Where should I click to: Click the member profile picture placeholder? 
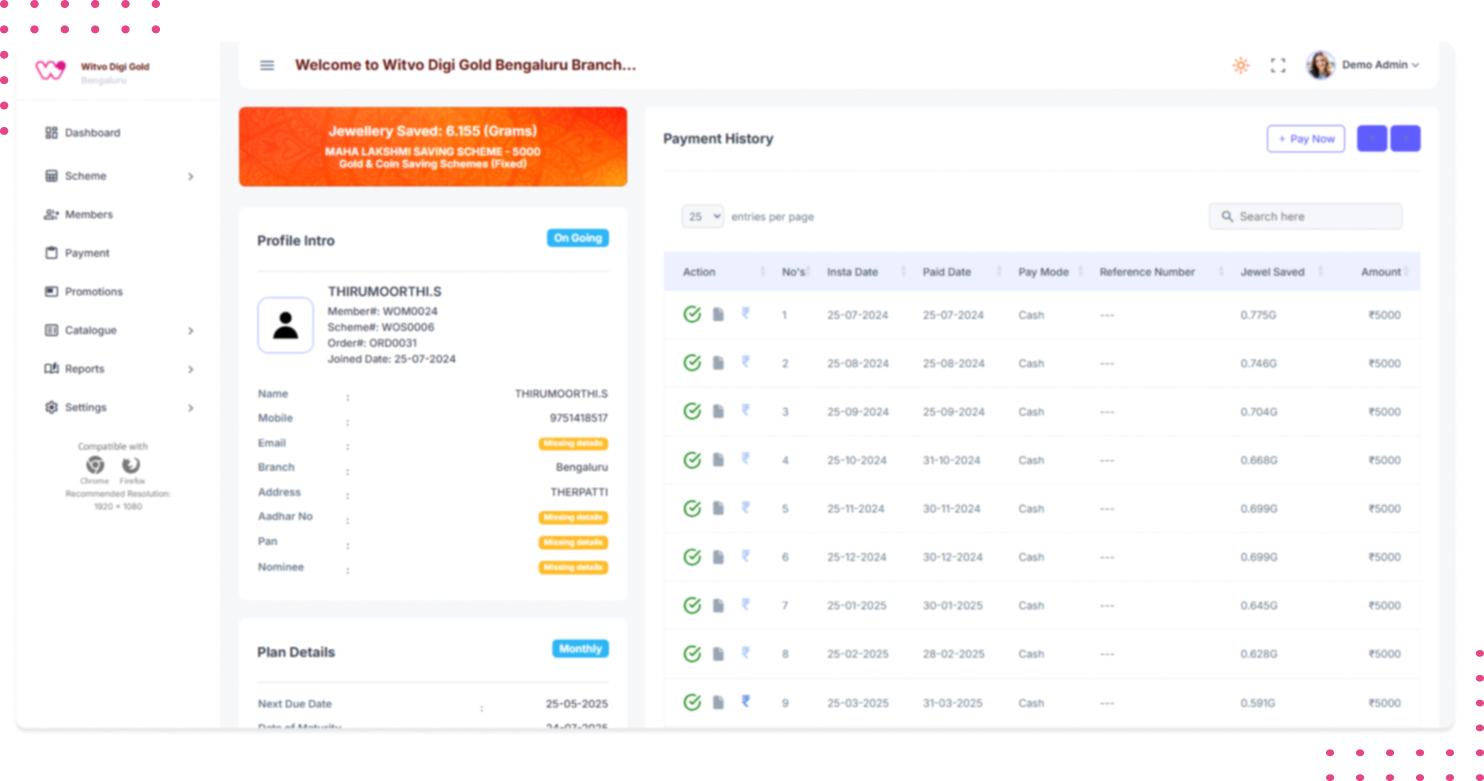point(286,325)
